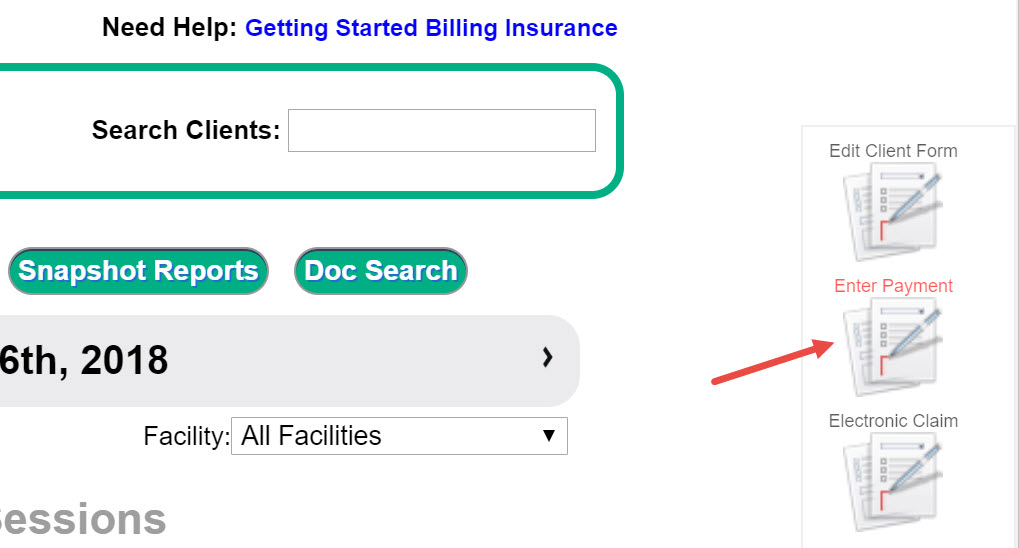Click the green border of the search panel
The width and height of the screenshot is (1019, 548).
[x=619, y=131]
